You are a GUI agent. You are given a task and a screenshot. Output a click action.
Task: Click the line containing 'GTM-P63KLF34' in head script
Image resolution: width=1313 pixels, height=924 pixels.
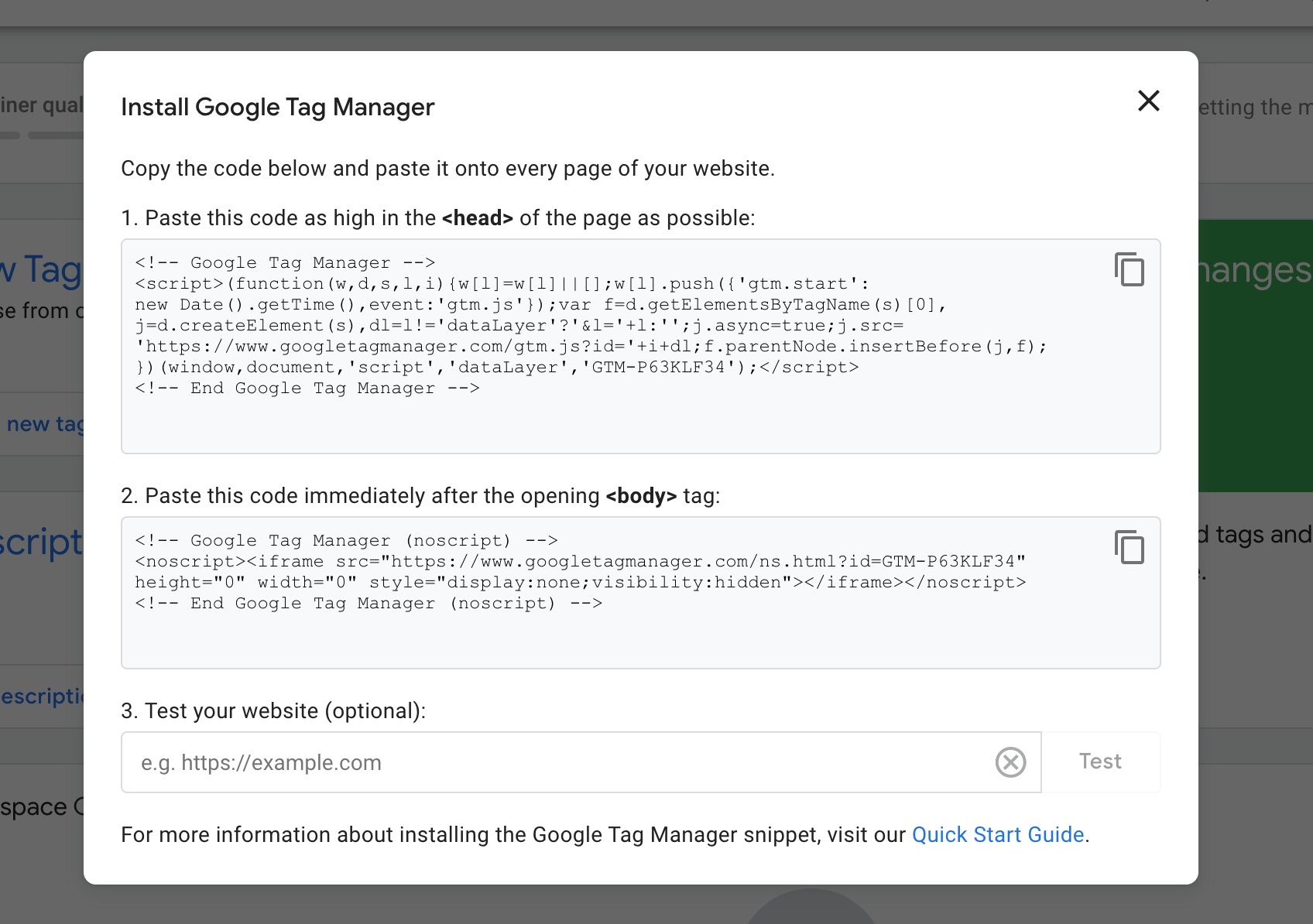point(497,368)
